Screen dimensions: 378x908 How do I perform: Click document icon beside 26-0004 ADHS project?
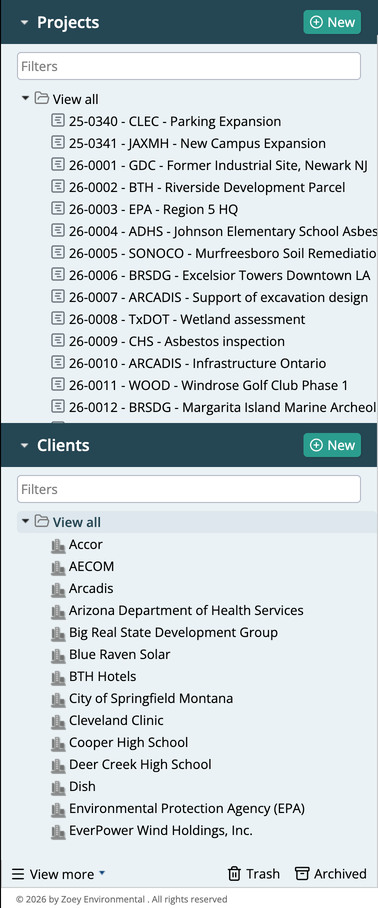coord(58,231)
